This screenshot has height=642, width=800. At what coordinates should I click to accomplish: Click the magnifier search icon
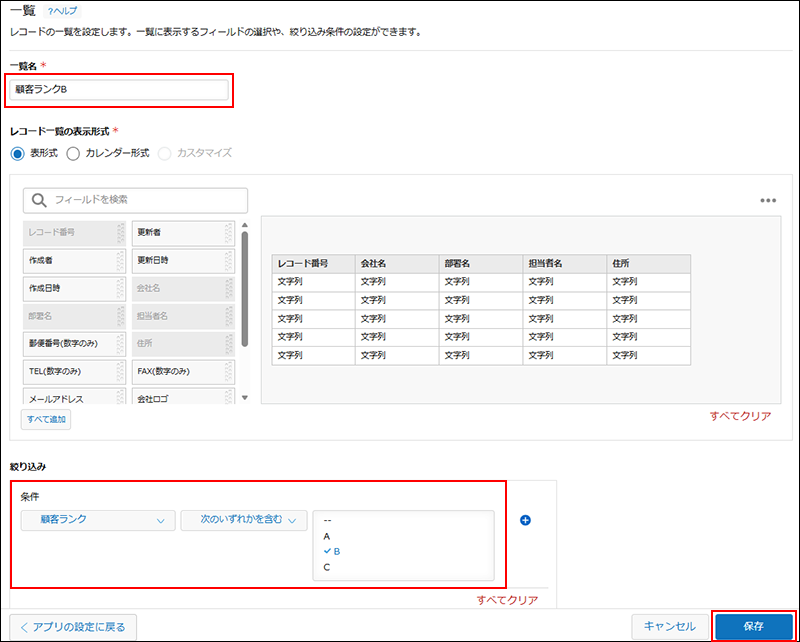coord(39,200)
